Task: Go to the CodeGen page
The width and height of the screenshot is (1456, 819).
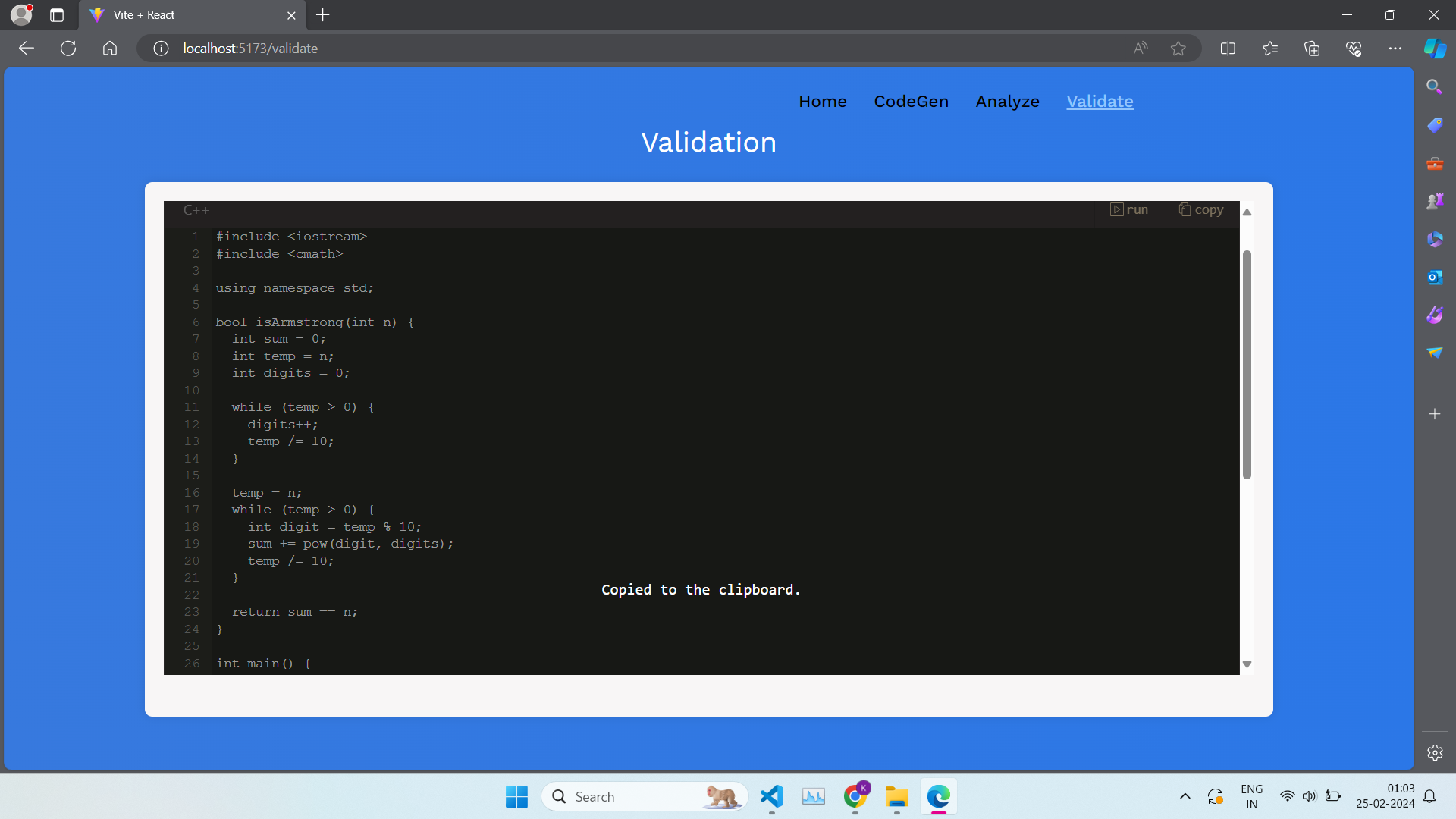Action: pos(911,102)
